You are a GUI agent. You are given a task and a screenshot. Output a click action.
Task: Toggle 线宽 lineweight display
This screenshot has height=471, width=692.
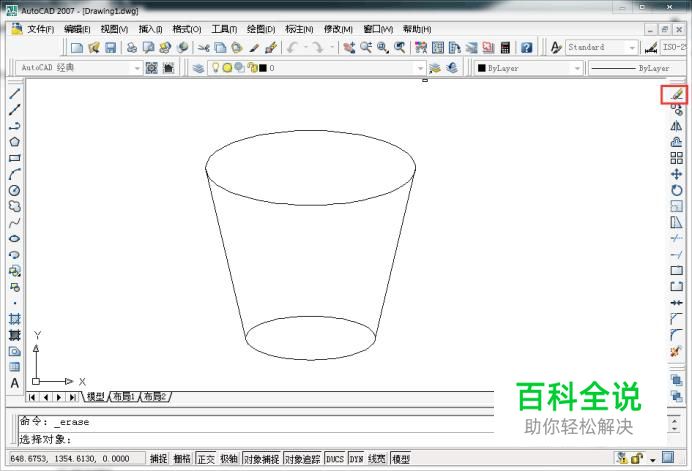[376, 459]
